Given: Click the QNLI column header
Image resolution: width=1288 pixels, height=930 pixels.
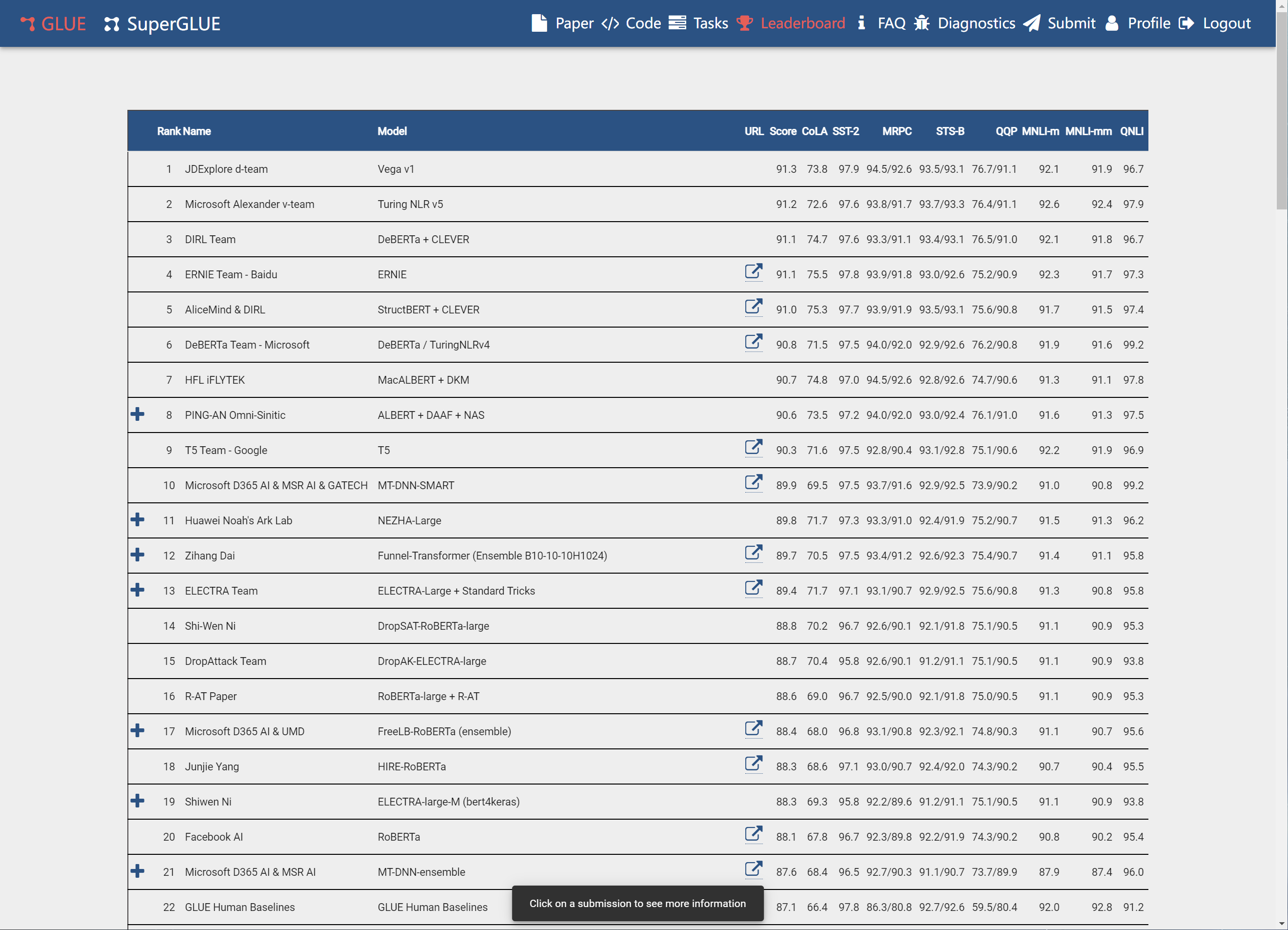Looking at the screenshot, I should 1131,131.
